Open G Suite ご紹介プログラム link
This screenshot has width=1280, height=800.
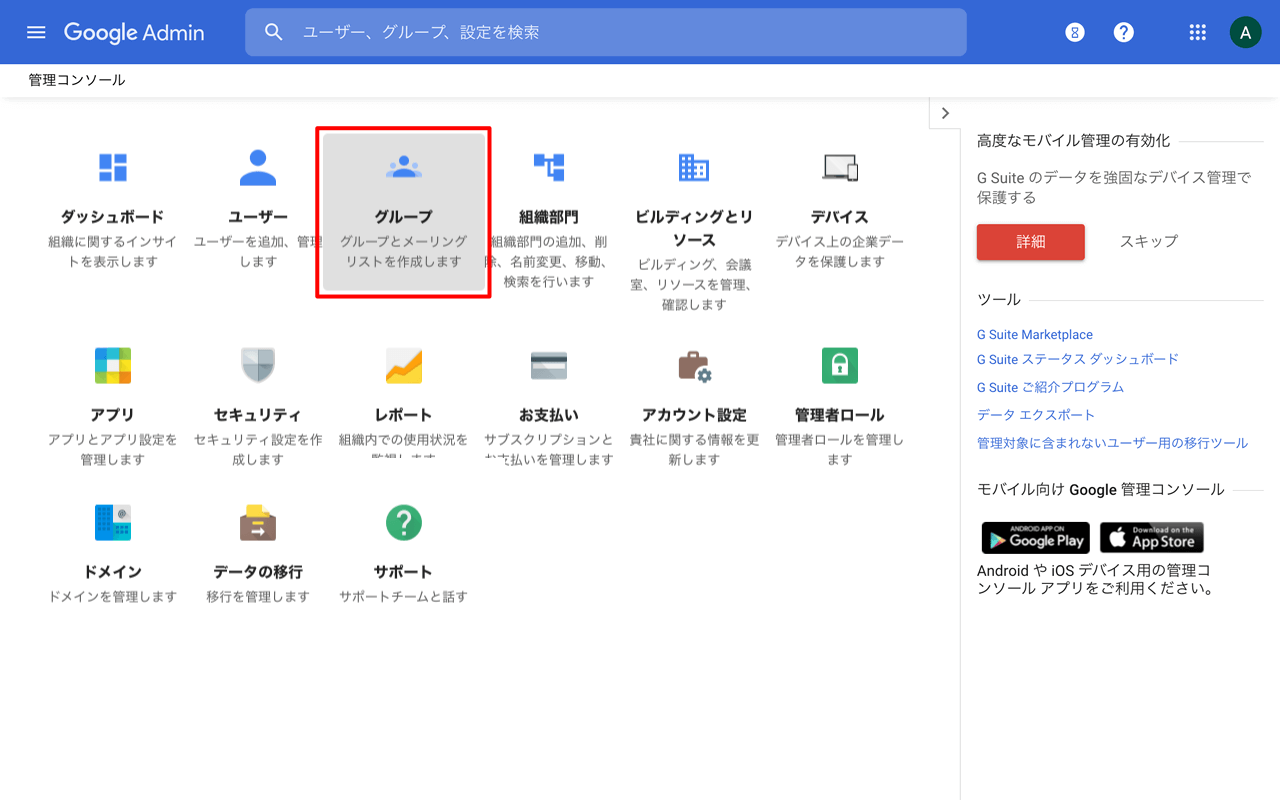(x=1050, y=387)
